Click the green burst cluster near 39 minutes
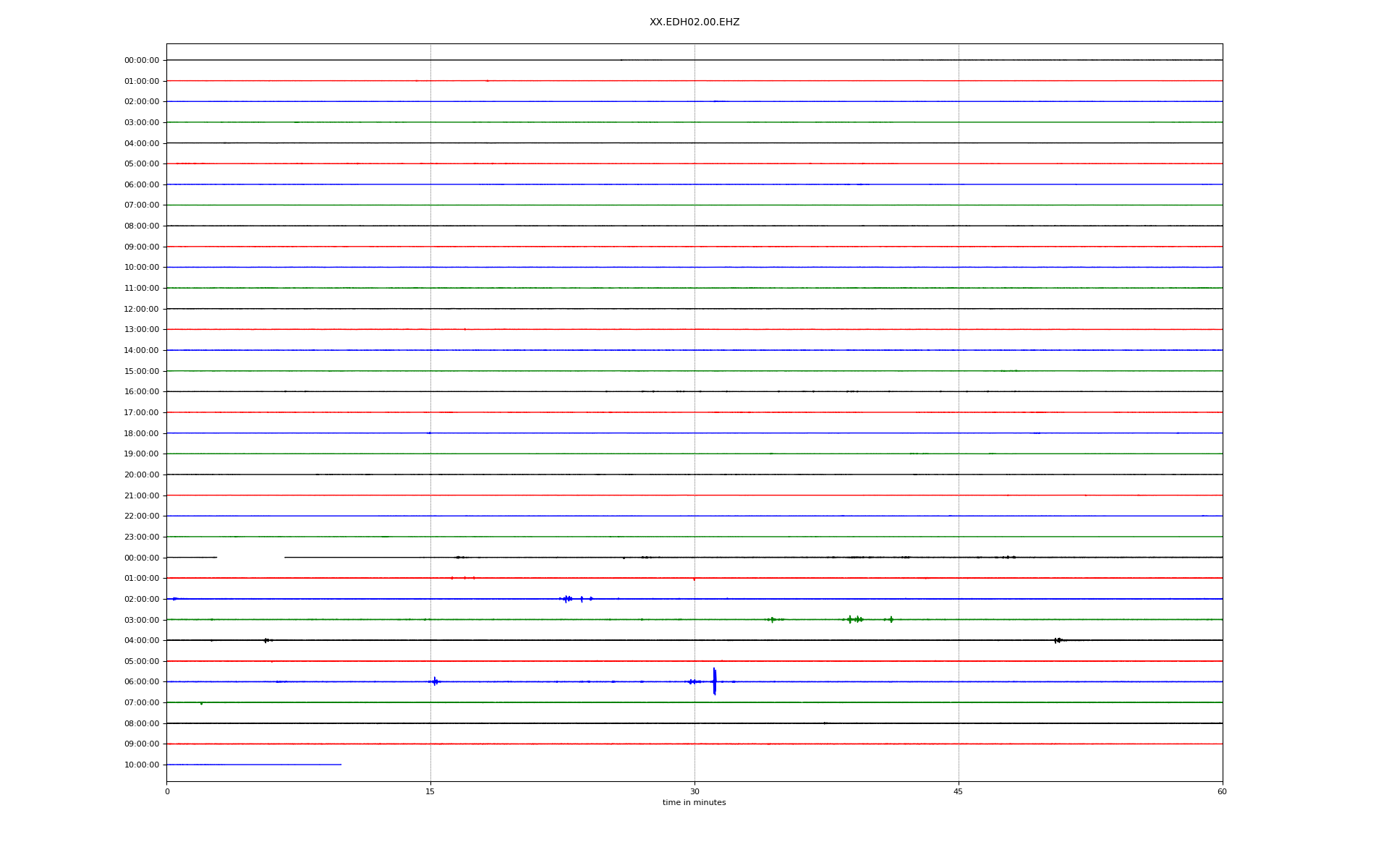Screen dimensions: 1389x868 (x=855, y=619)
